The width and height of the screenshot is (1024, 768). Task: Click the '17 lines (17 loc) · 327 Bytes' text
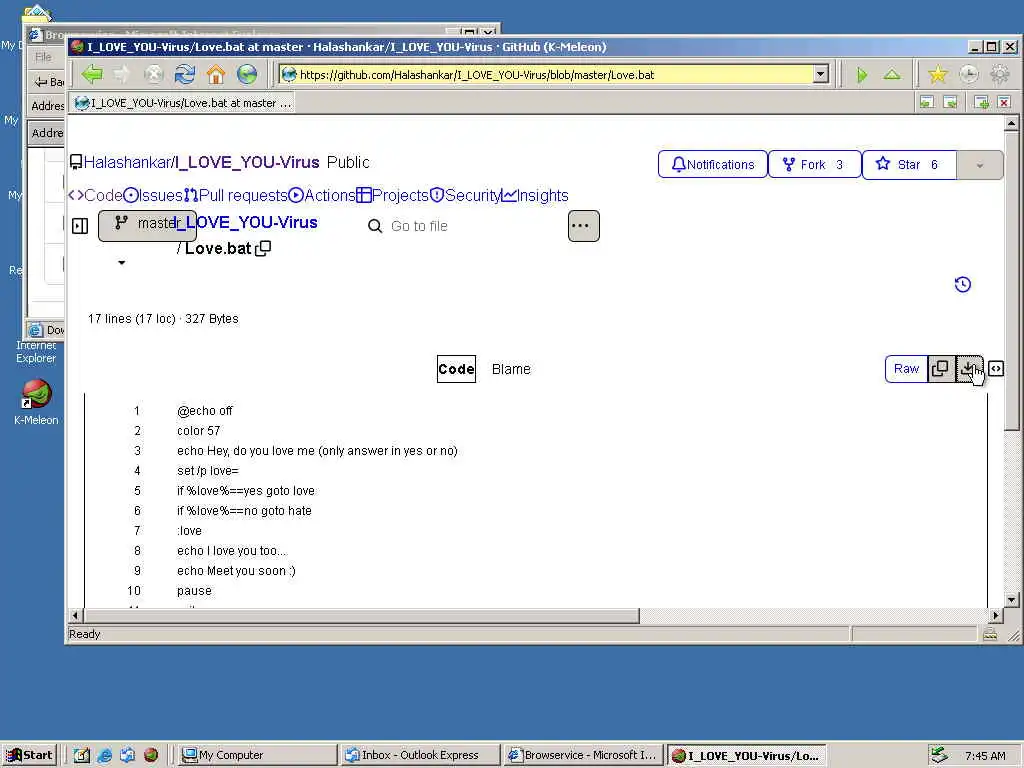click(x=163, y=319)
